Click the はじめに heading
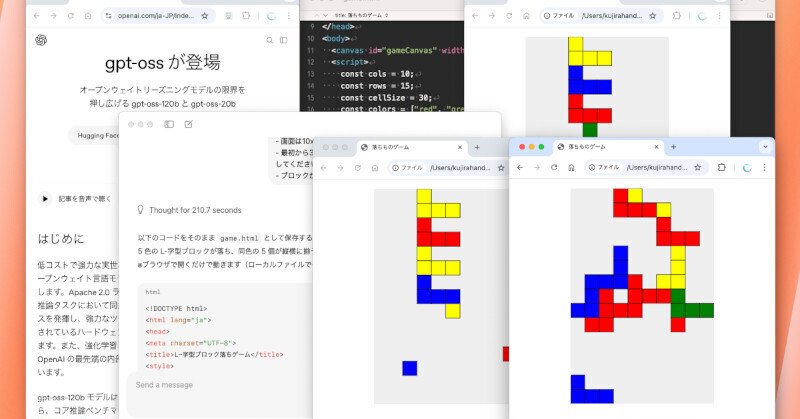This screenshot has height=419, width=800. [60, 238]
